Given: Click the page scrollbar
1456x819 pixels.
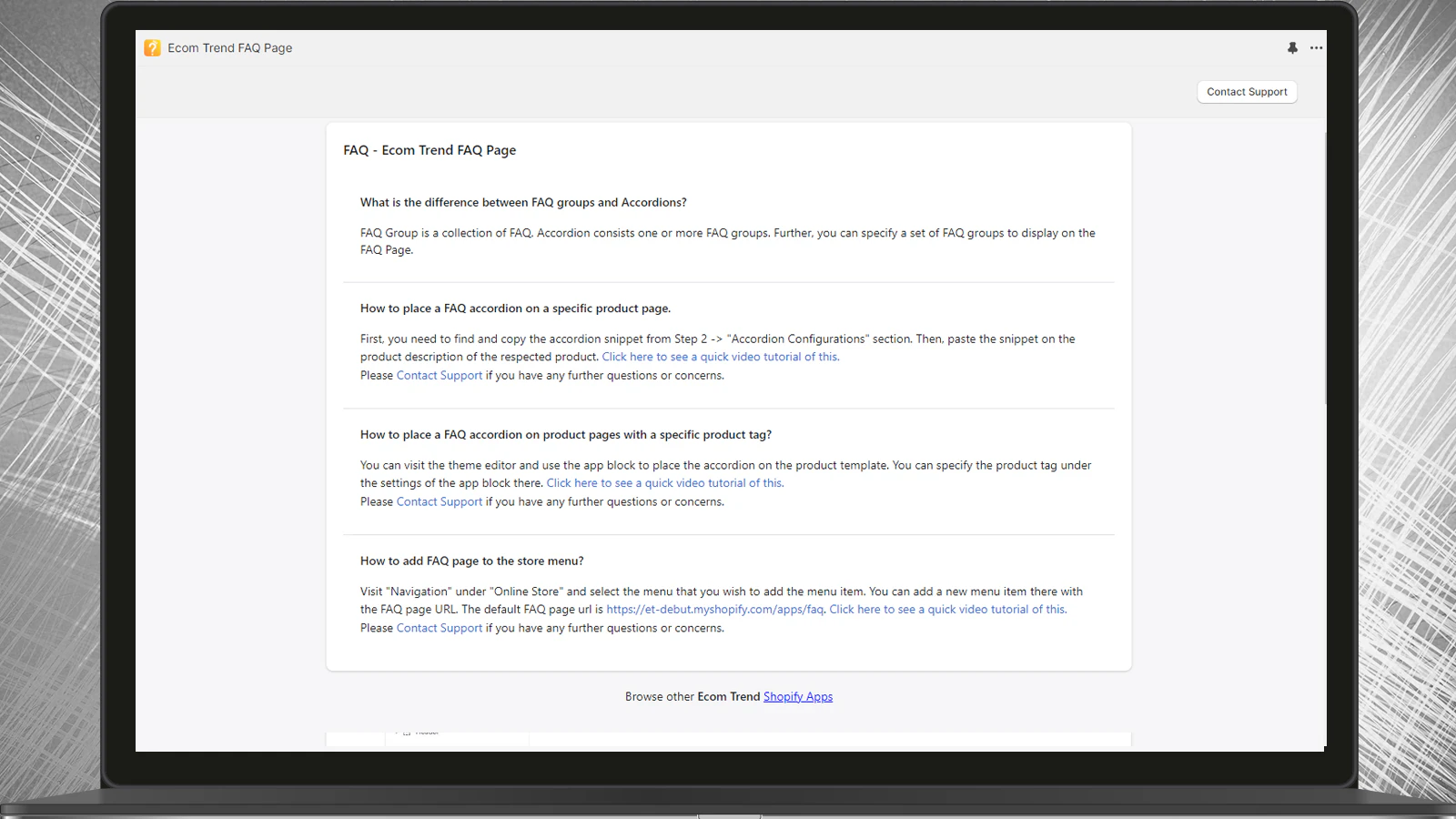Looking at the screenshot, I should pyautogui.click(x=1326, y=268).
